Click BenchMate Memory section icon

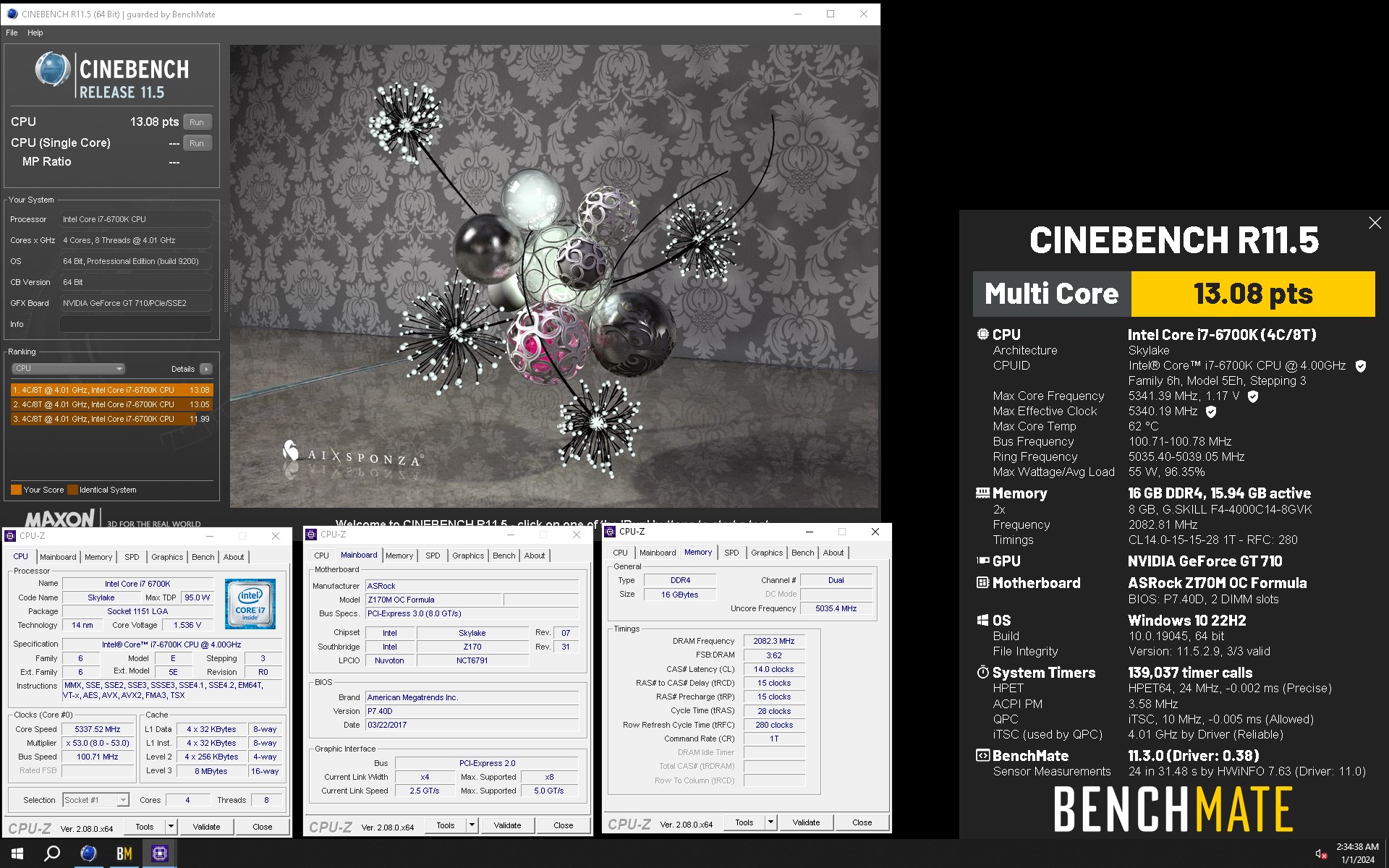[982, 493]
